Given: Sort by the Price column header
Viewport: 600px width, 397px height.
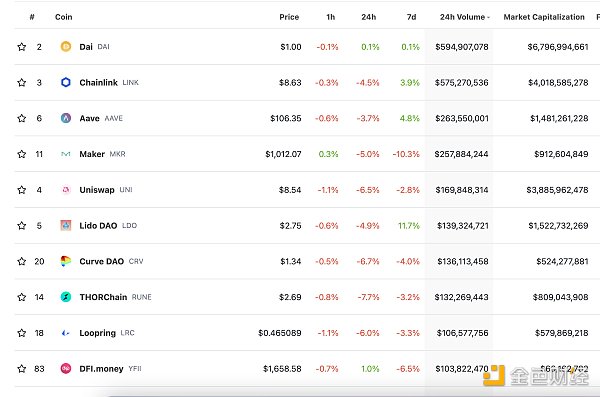Looking at the screenshot, I should pos(289,17).
